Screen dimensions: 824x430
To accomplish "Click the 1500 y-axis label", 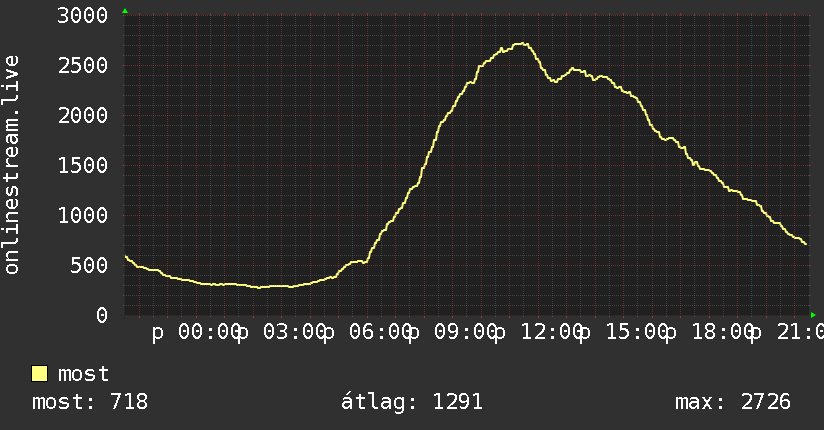I will tap(83, 166).
